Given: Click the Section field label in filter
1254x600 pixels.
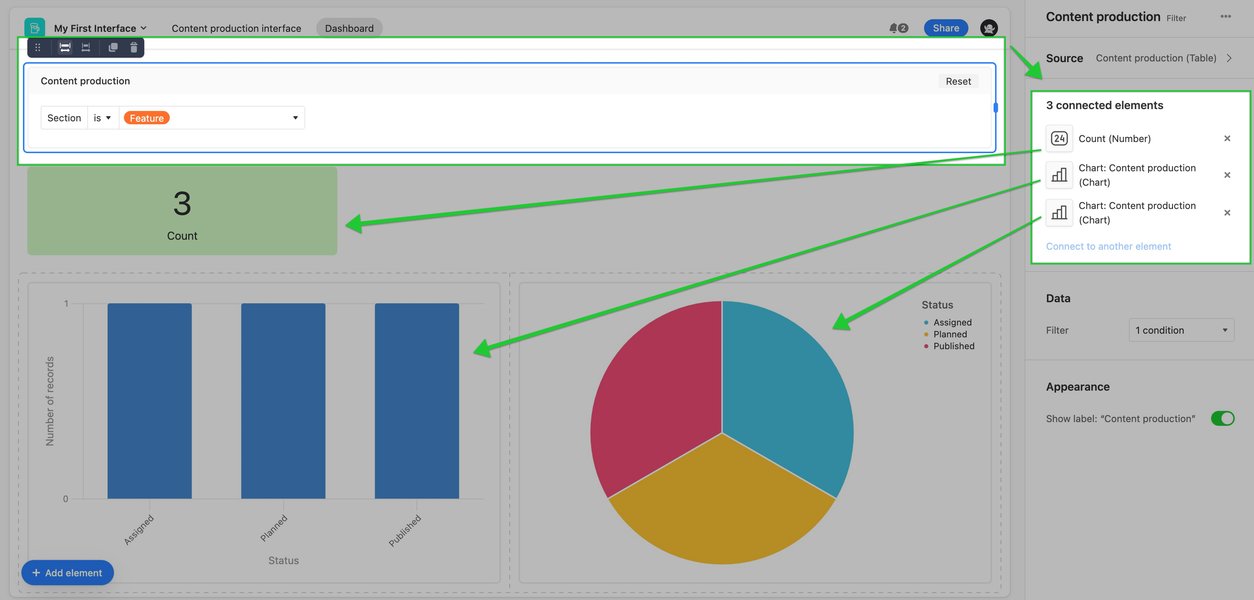Looking at the screenshot, I should [x=64, y=118].
